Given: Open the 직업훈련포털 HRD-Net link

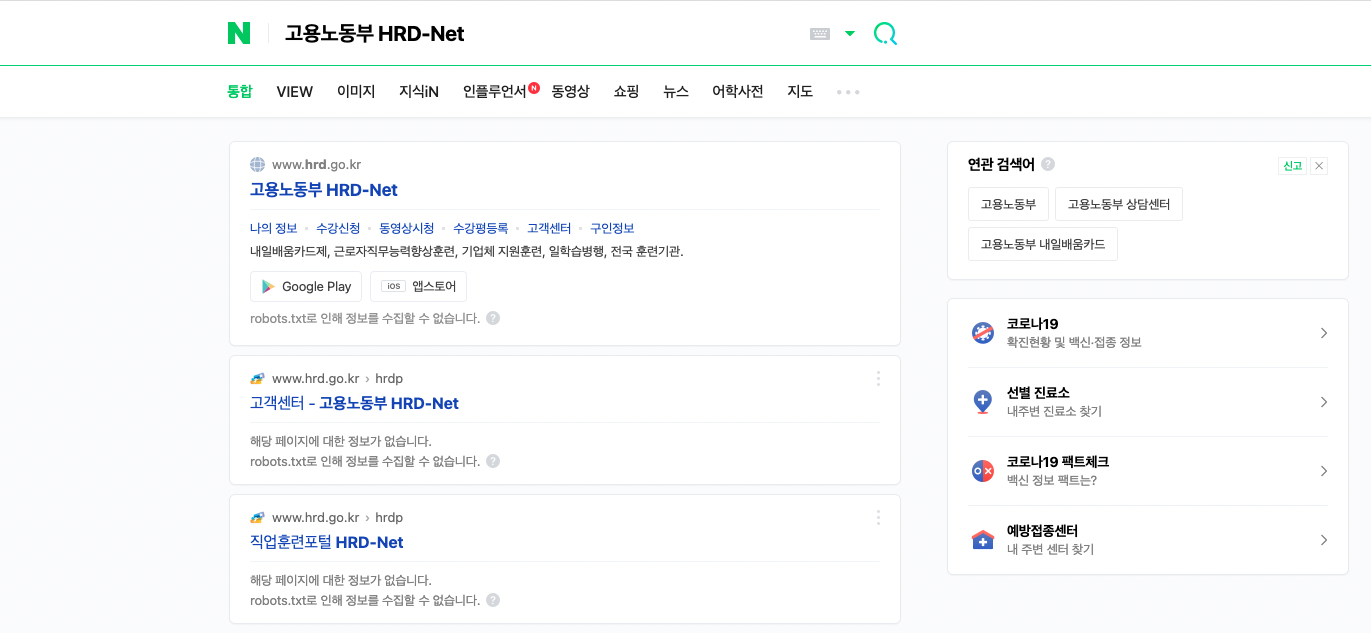Looking at the screenshot, I should (x=327, y=542).
